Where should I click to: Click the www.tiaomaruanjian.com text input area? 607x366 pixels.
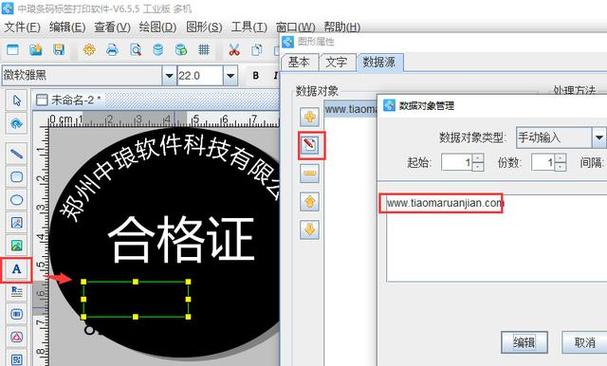click(x=496, y=238)
